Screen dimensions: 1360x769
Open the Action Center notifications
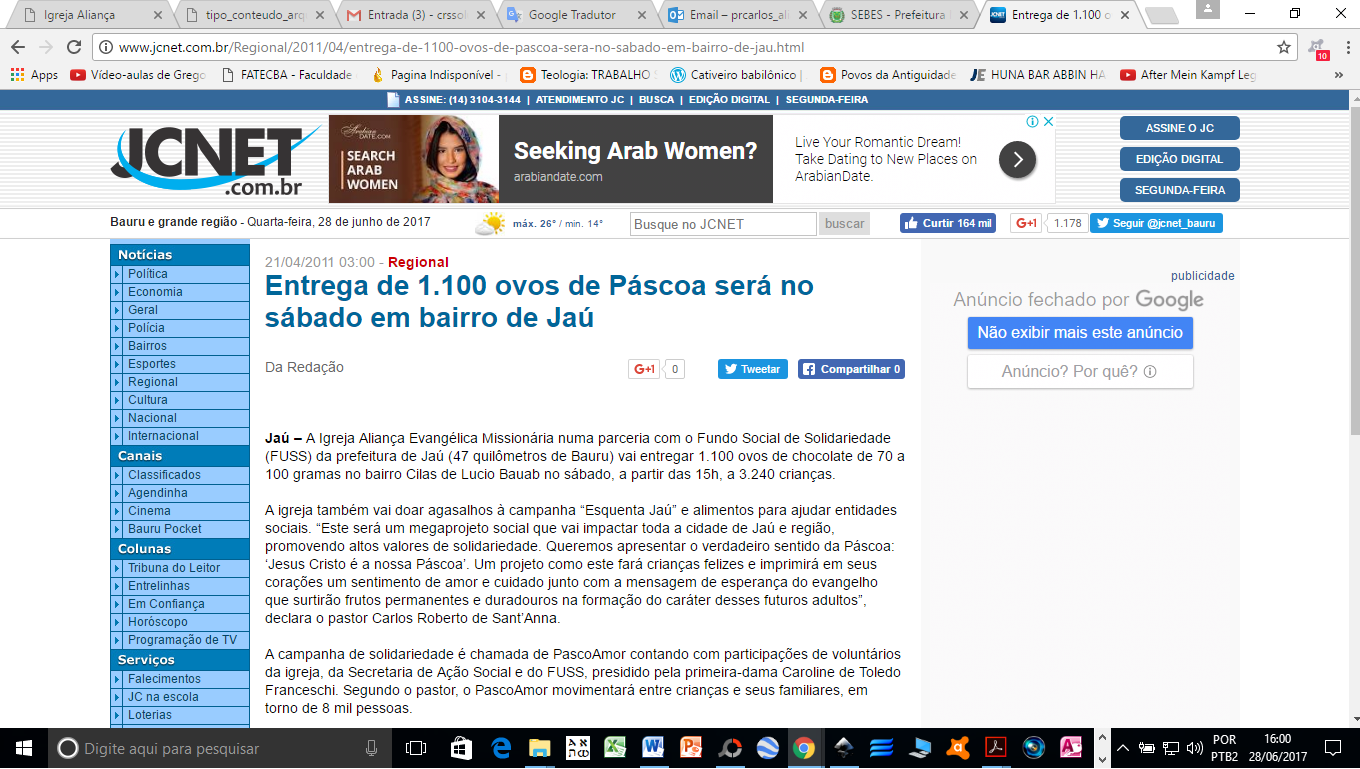1332,748
